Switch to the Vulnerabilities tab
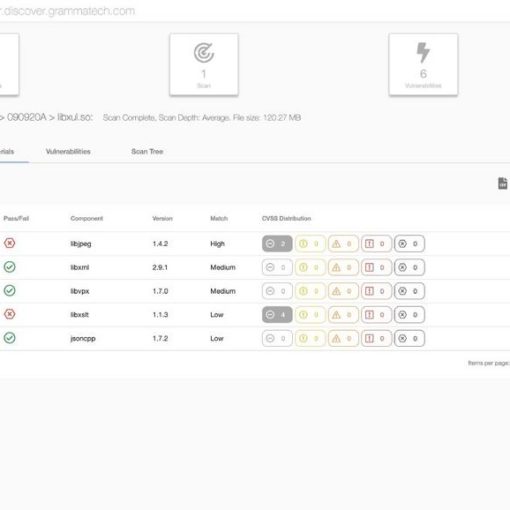 [68, 151]
